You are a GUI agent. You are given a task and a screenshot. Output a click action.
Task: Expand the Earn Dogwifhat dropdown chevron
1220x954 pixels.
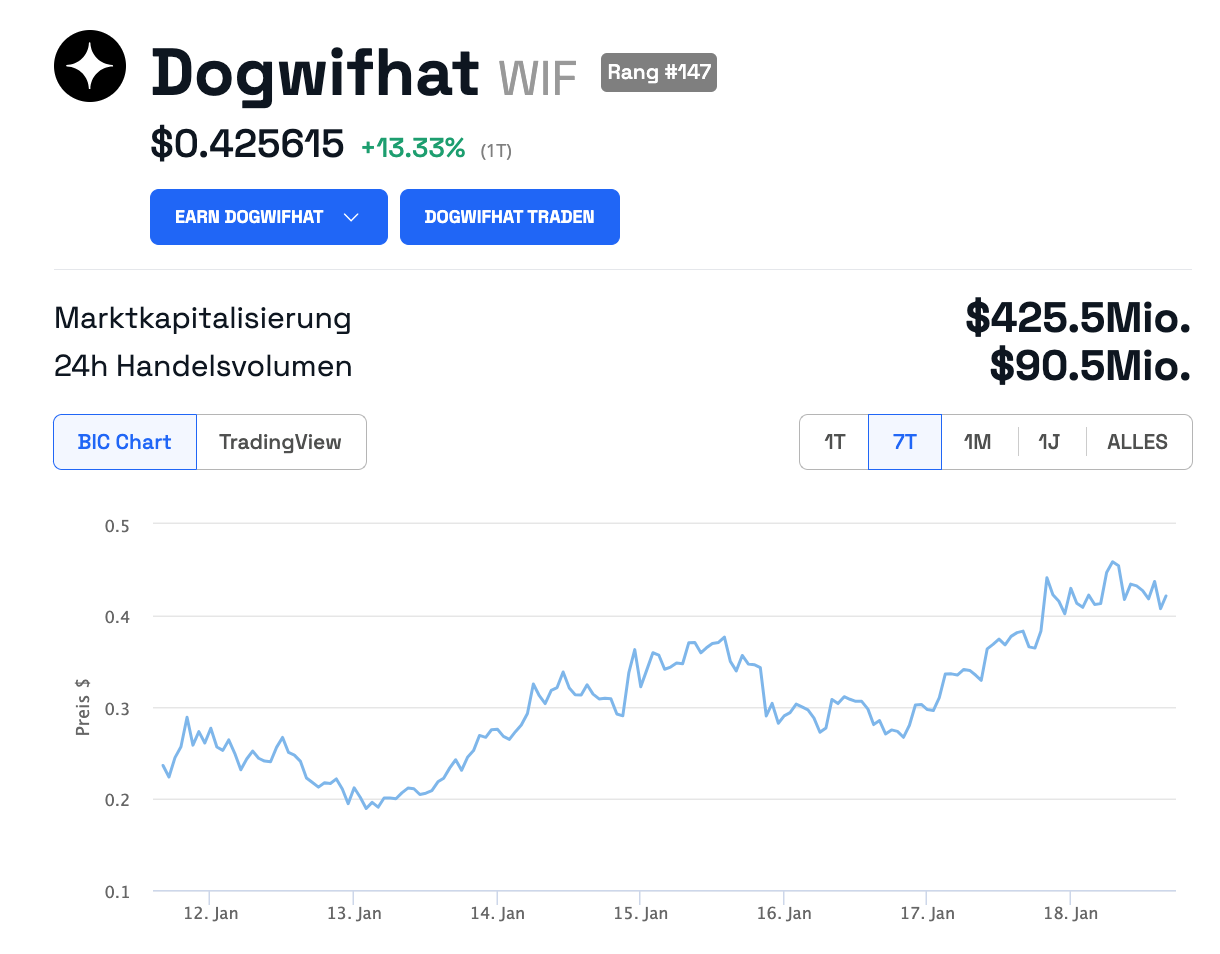pos(351,217)
